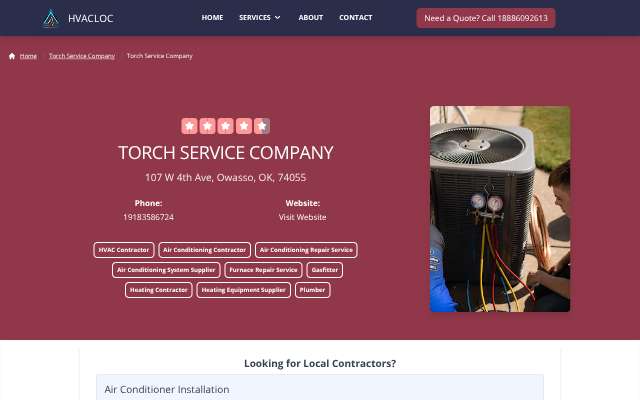
Task: Select the HVAC Contractor tag
Action: tap(124, 250)
